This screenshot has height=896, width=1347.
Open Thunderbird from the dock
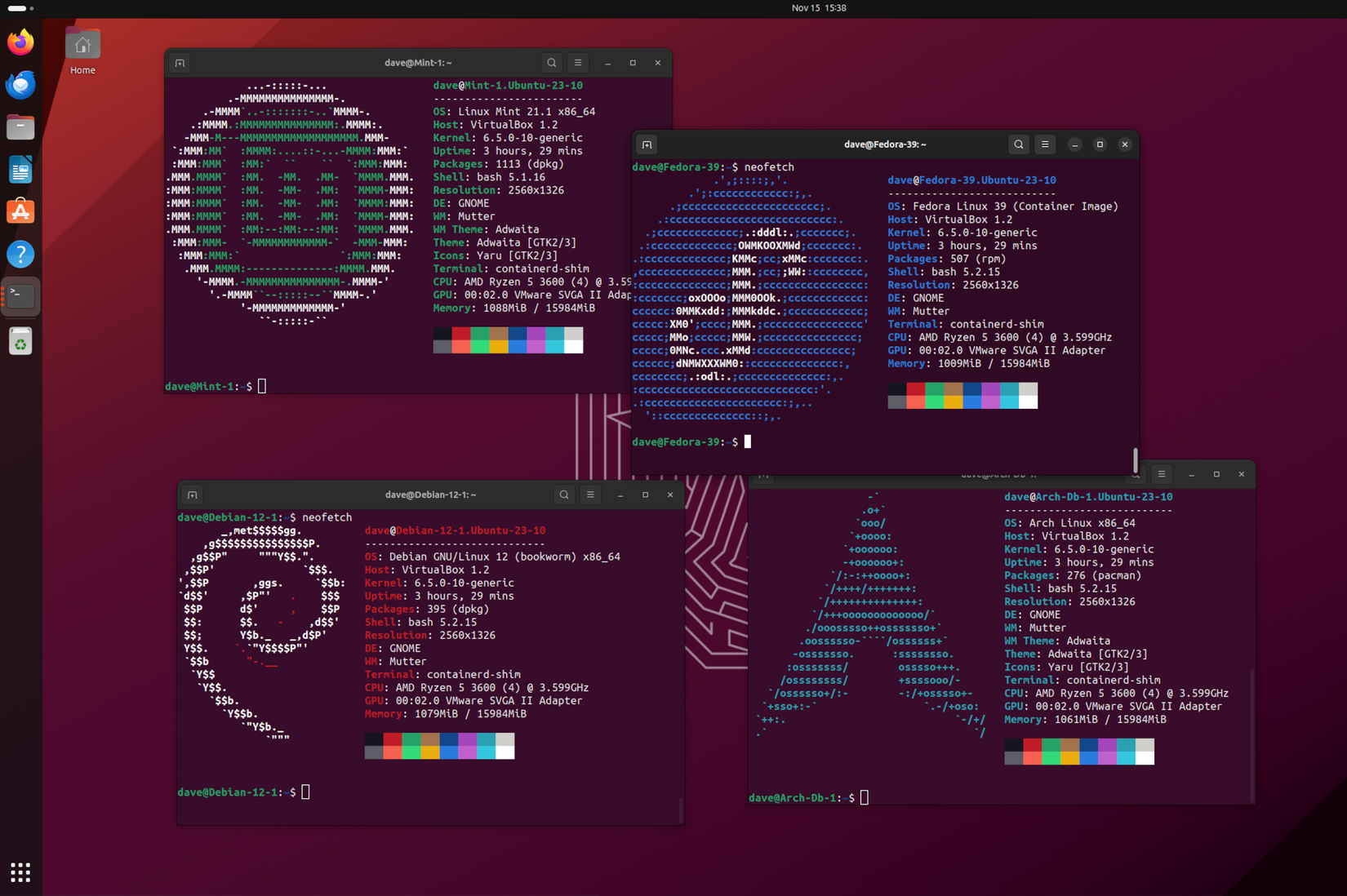click(20, 84)
